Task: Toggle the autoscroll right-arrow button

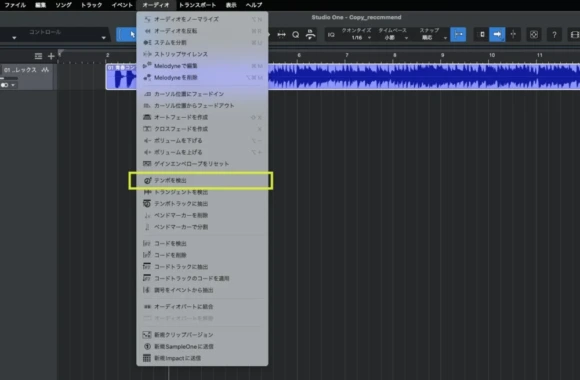Action: coord(497,34)
